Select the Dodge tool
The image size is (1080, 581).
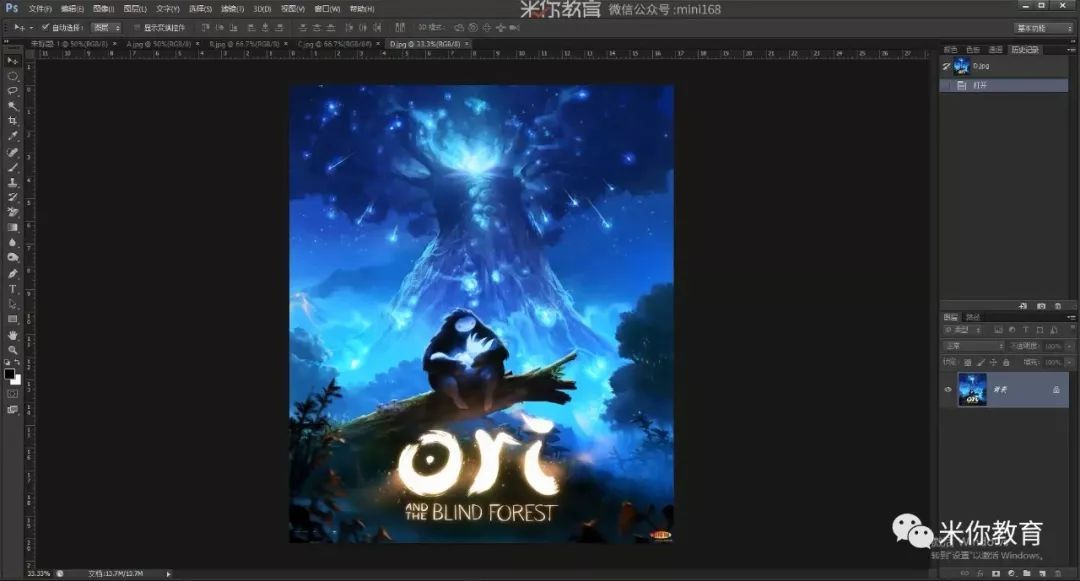12,257
